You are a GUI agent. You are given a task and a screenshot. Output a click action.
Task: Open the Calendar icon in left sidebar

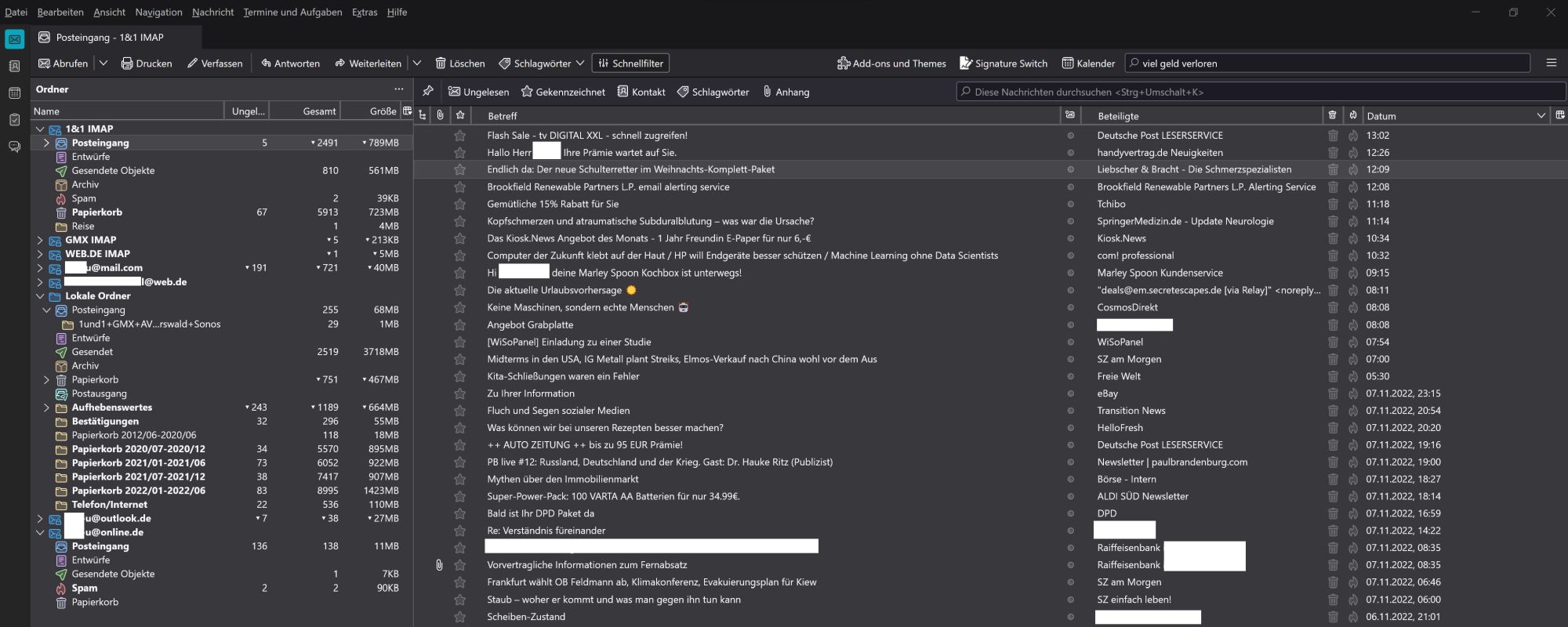[x=14, y=93]
